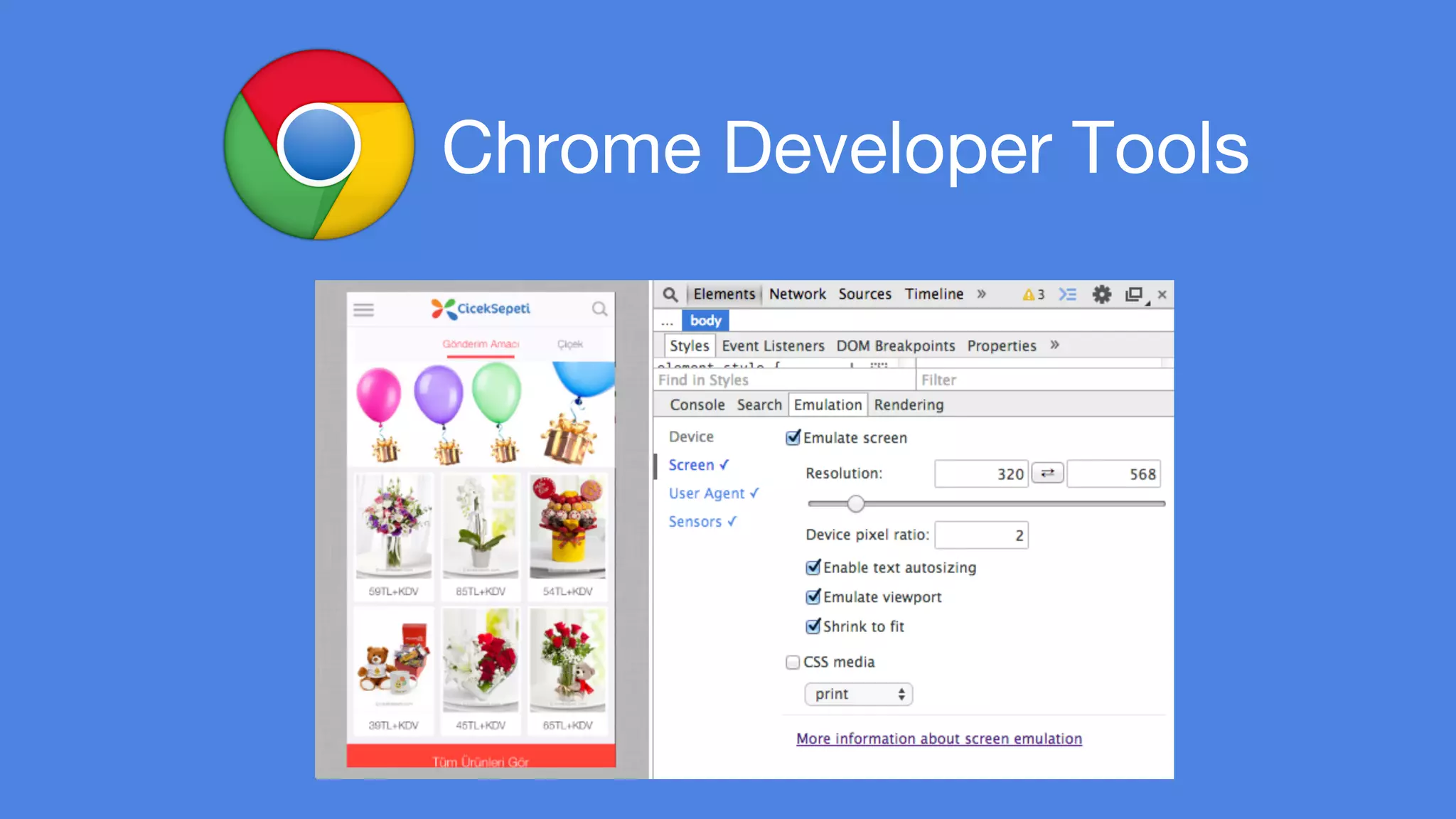Switch to the Network tab
Screen dimensions: 1456x819
pyautogui.click(x=797, y=294)
